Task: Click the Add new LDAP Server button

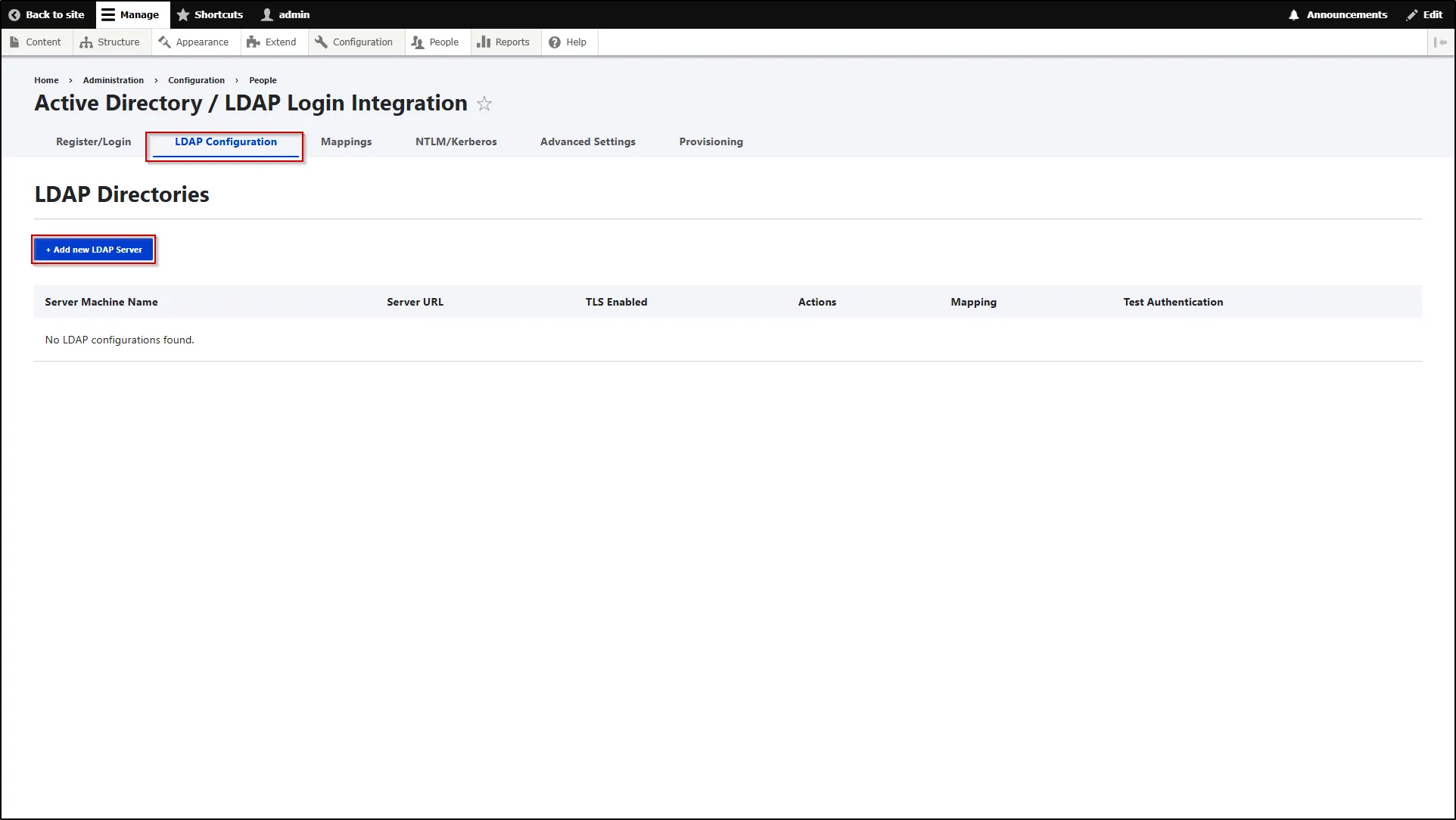Action: [93, 249]
